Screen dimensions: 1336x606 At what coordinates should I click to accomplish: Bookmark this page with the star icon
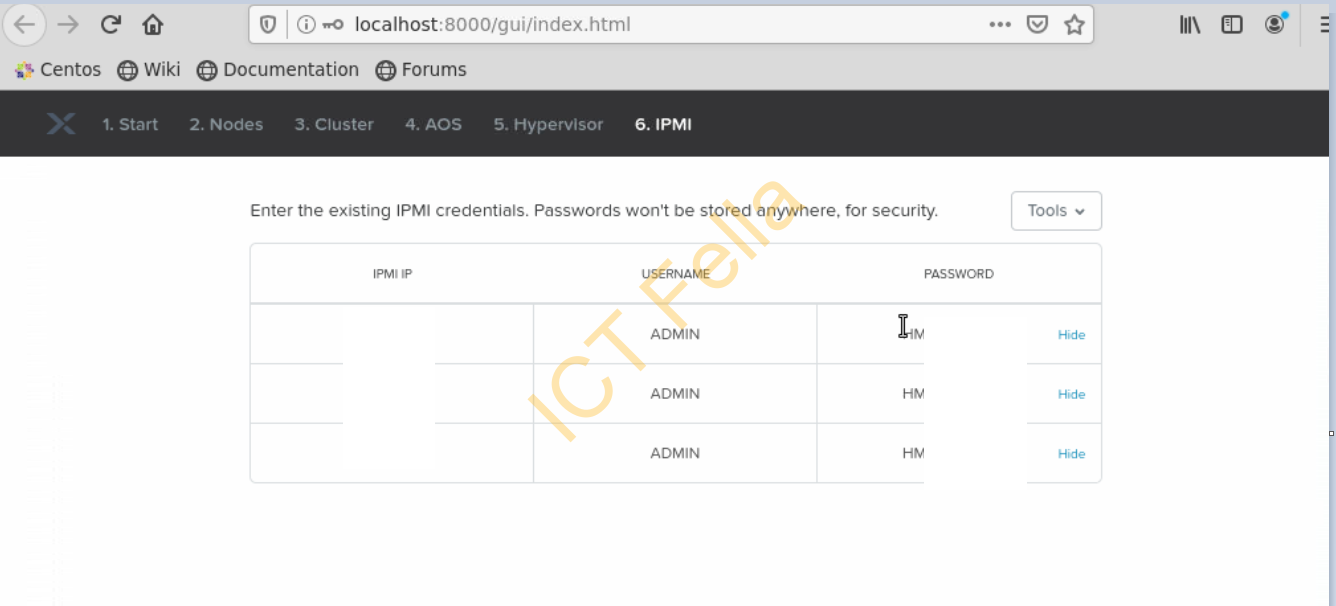(x=1074, y=25)
